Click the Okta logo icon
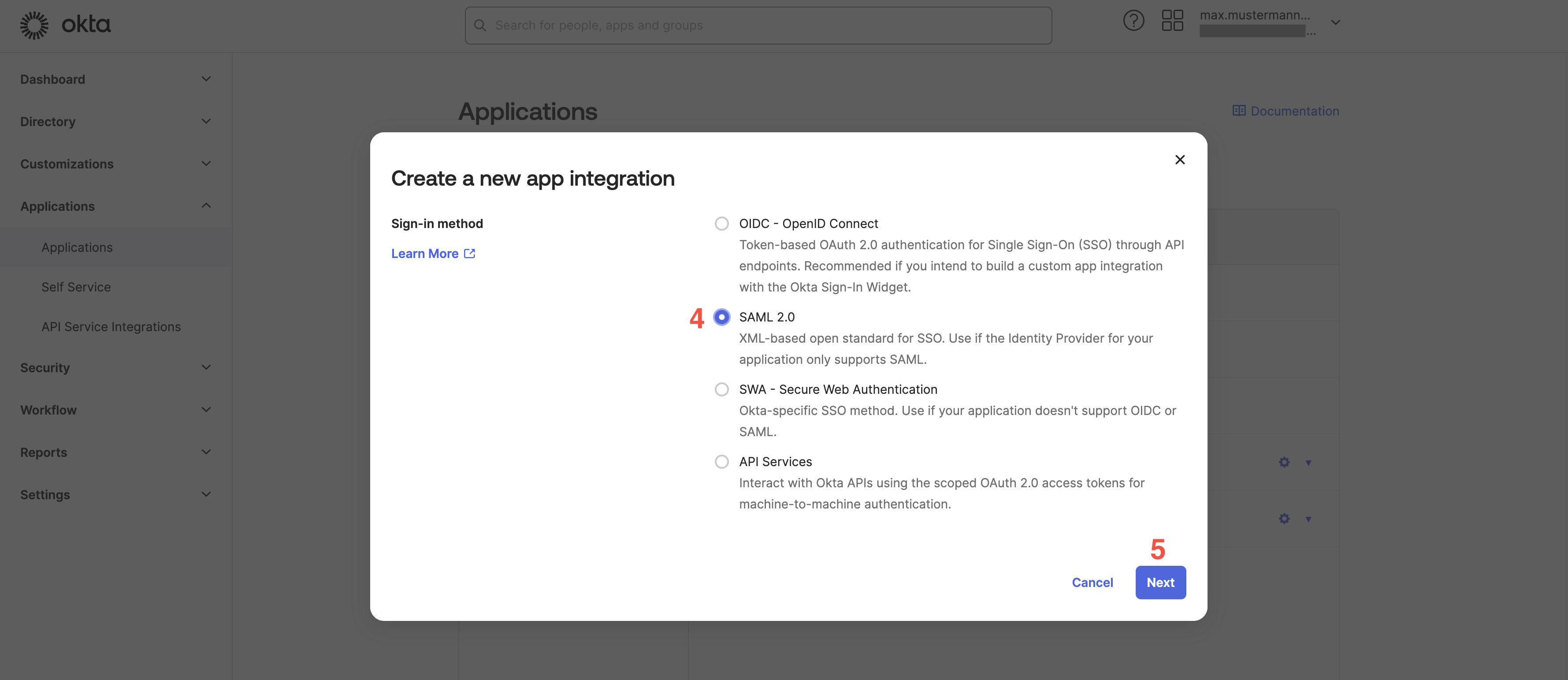Viewport: 1568px width, 680px height. [34, 25]
